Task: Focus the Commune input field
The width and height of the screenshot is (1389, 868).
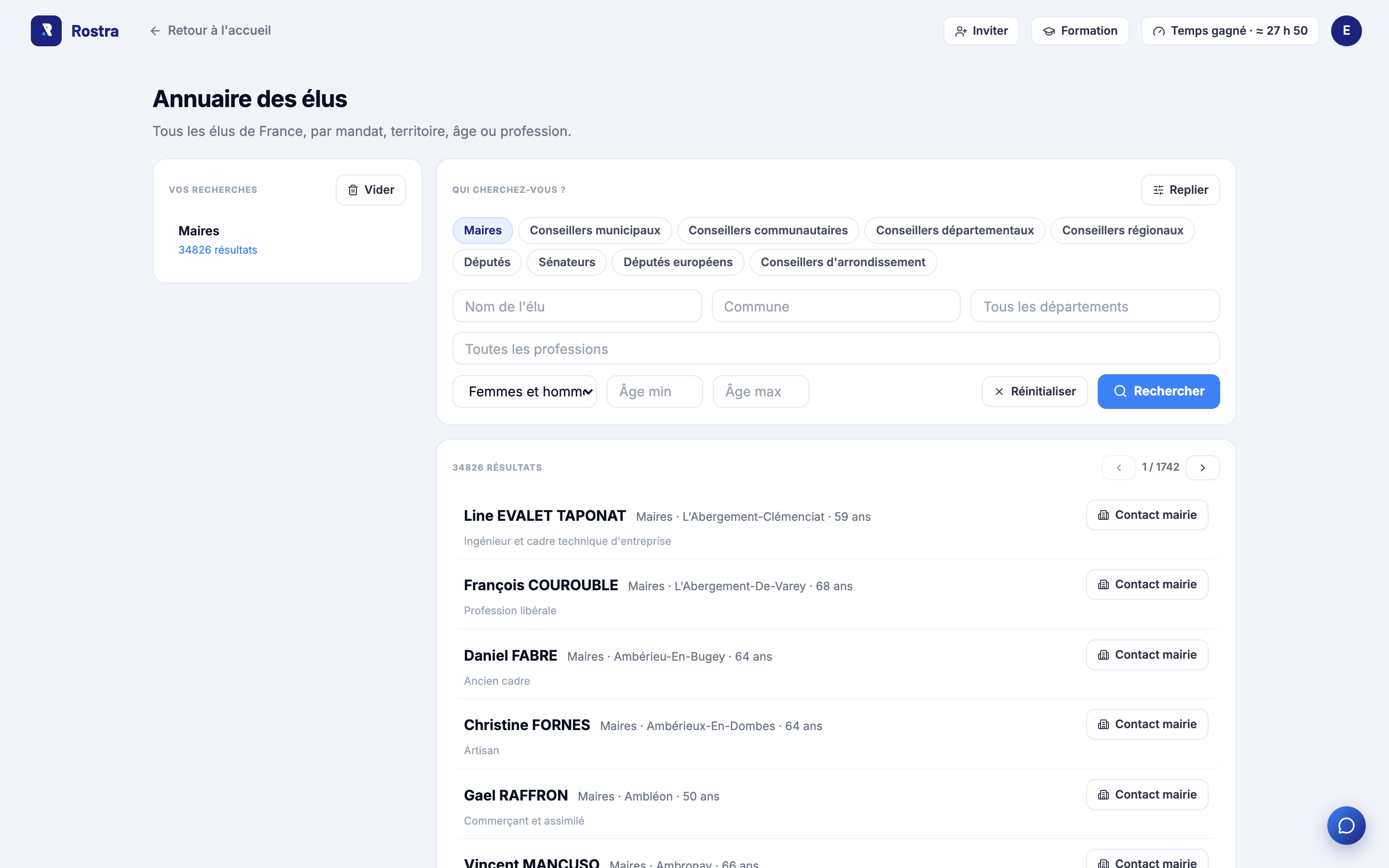Action: [836, 306]
